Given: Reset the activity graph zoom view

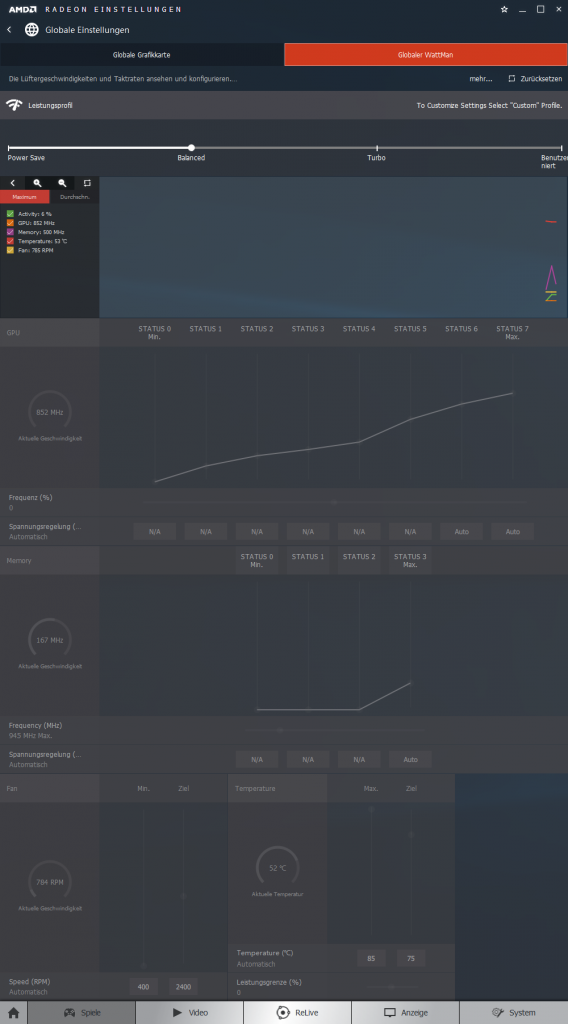Looking at the screenshot, I should click(87, 184).
